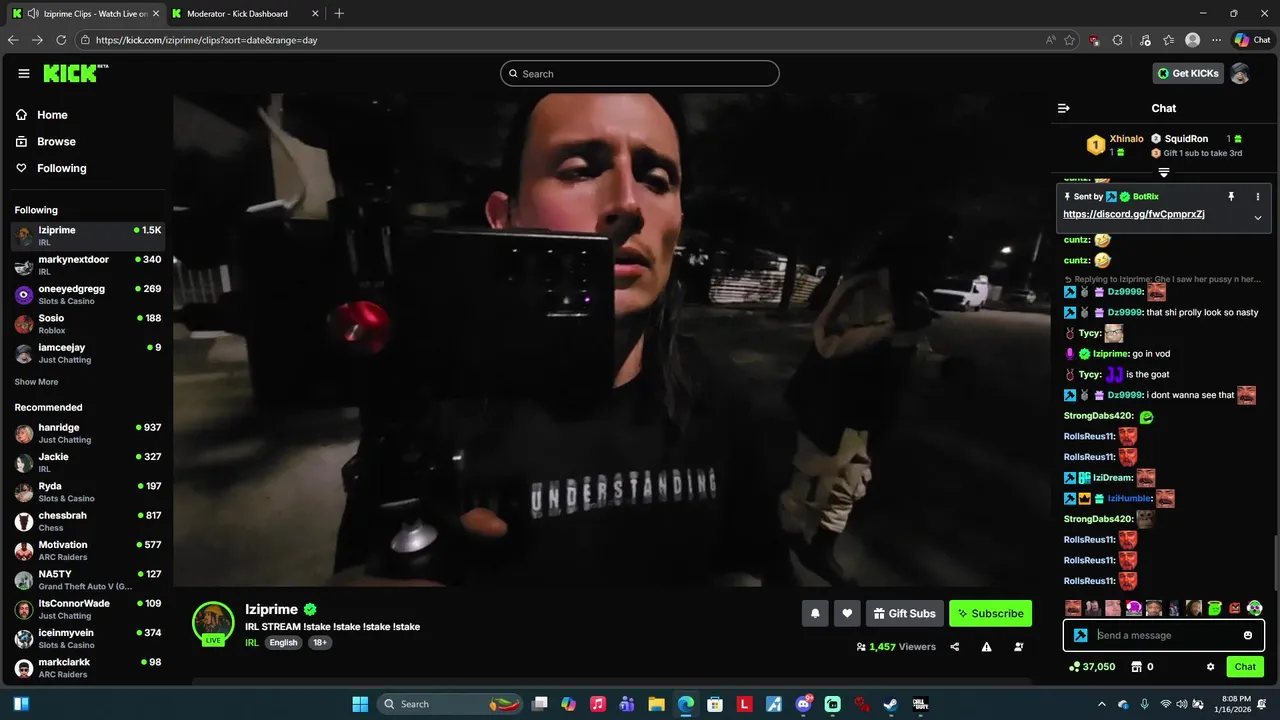Pick the red angry emote

point(1234,608)
